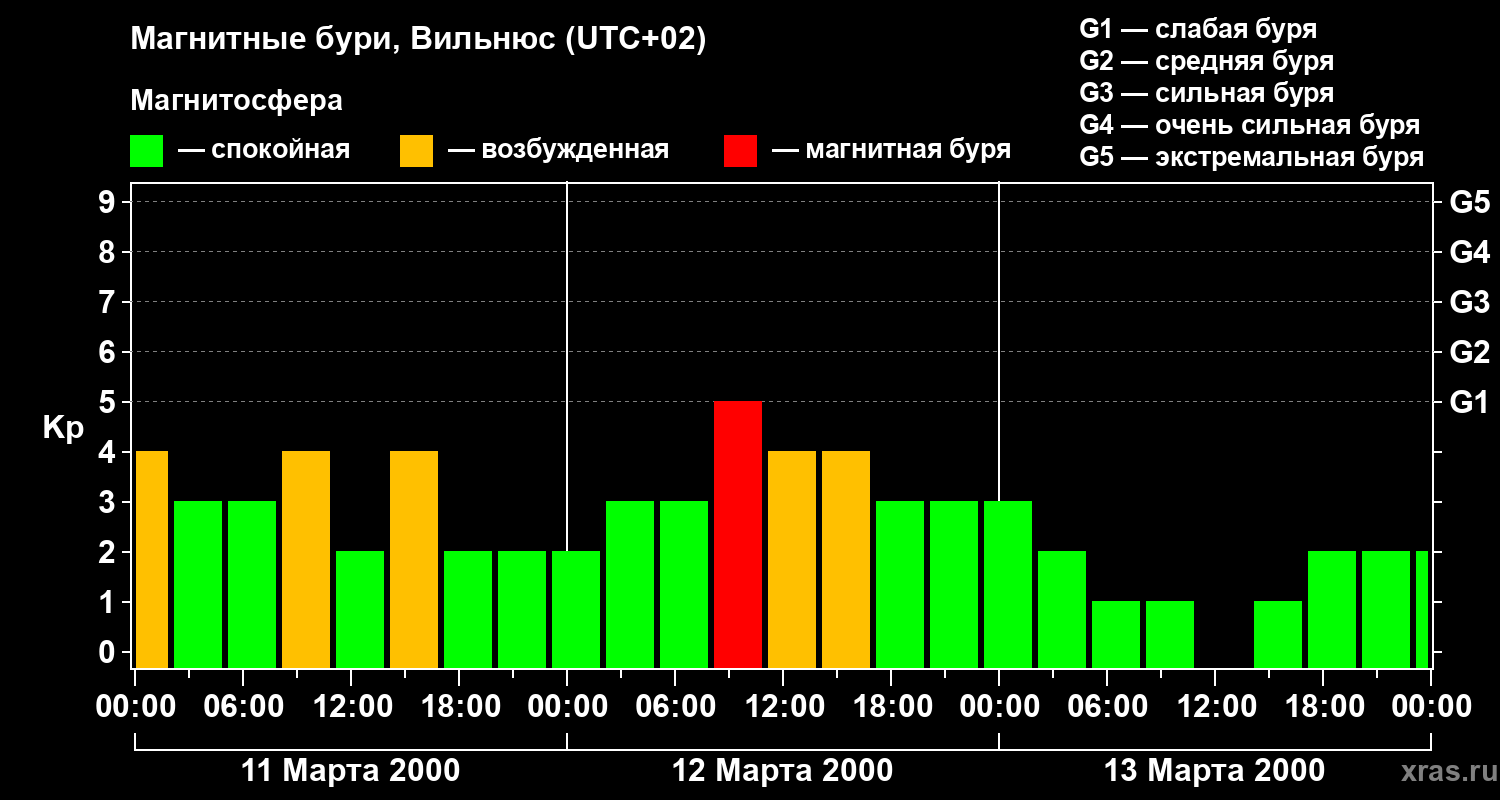
Task: Click 'G3 — сильная буря' legend line
Action: 1206,93
